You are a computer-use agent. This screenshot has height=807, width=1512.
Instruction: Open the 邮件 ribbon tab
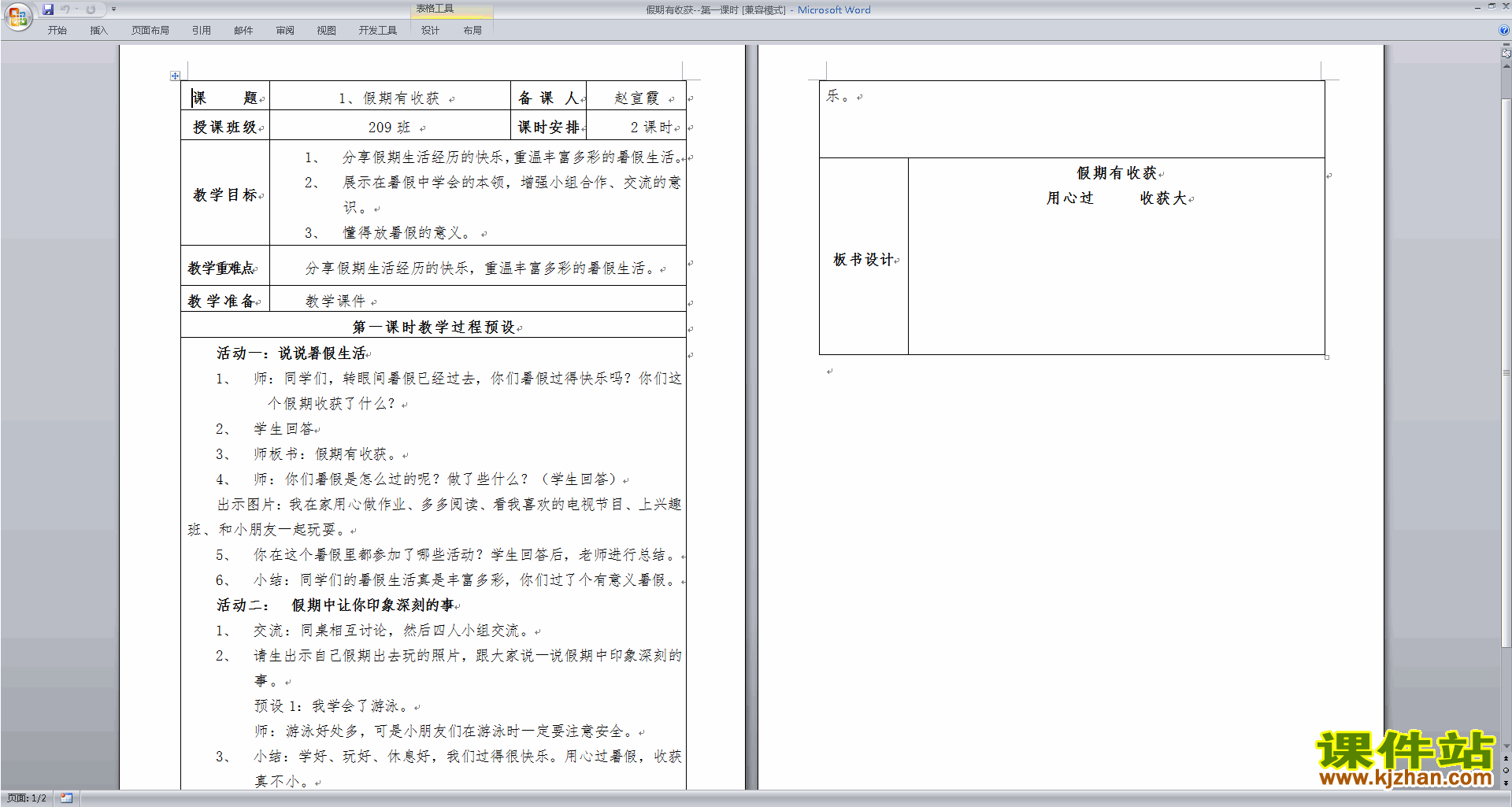243,31
